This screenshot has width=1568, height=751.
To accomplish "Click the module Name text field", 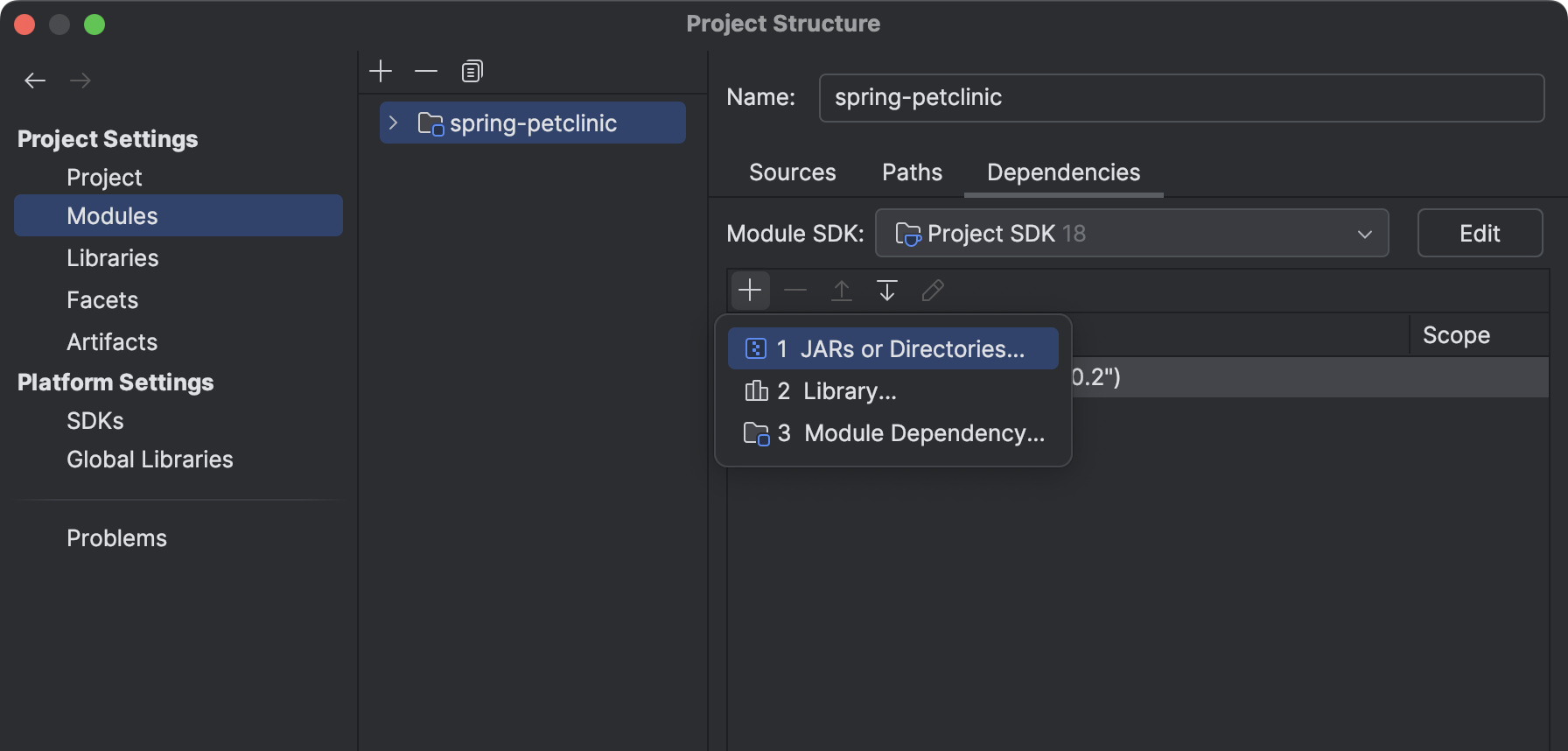I will [1180, 98].
